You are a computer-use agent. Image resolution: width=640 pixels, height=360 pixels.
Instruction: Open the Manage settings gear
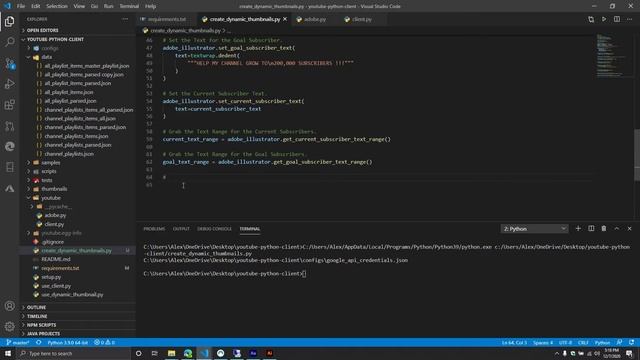coord(10,326)
